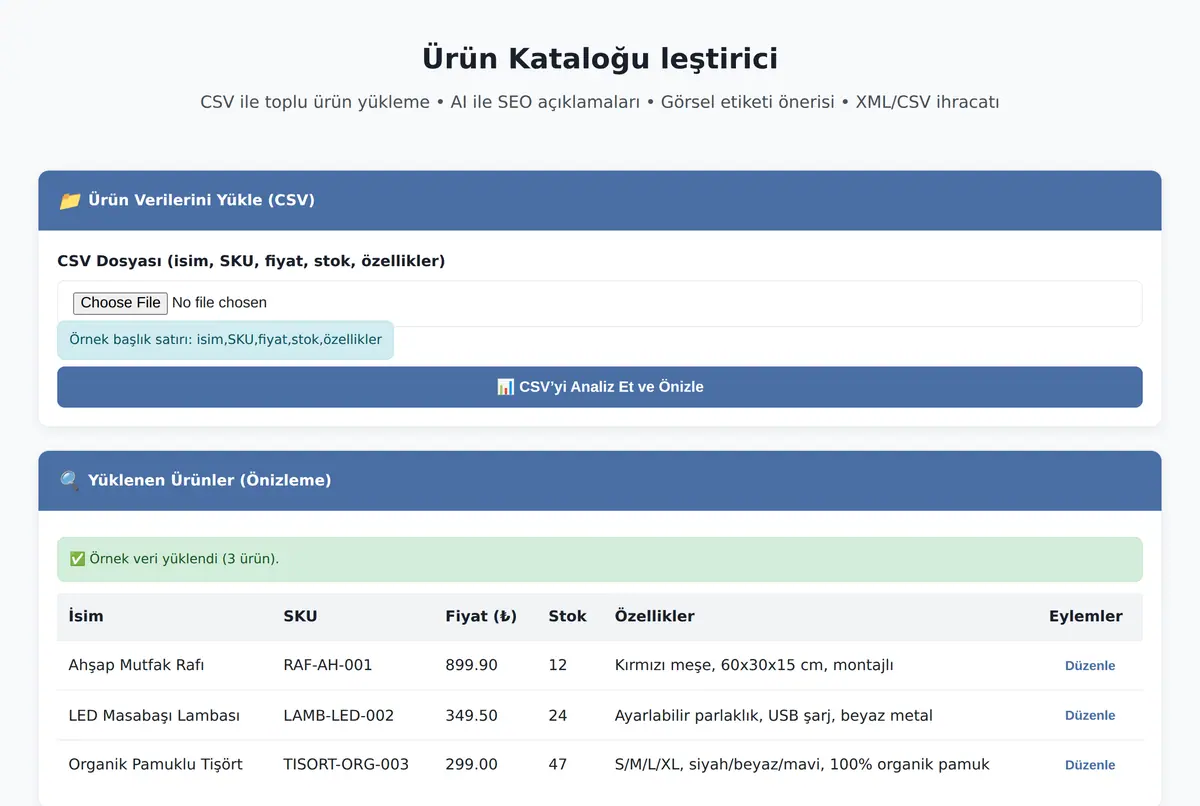Click the folder icon in the upload header

click(x=69, y=200)
